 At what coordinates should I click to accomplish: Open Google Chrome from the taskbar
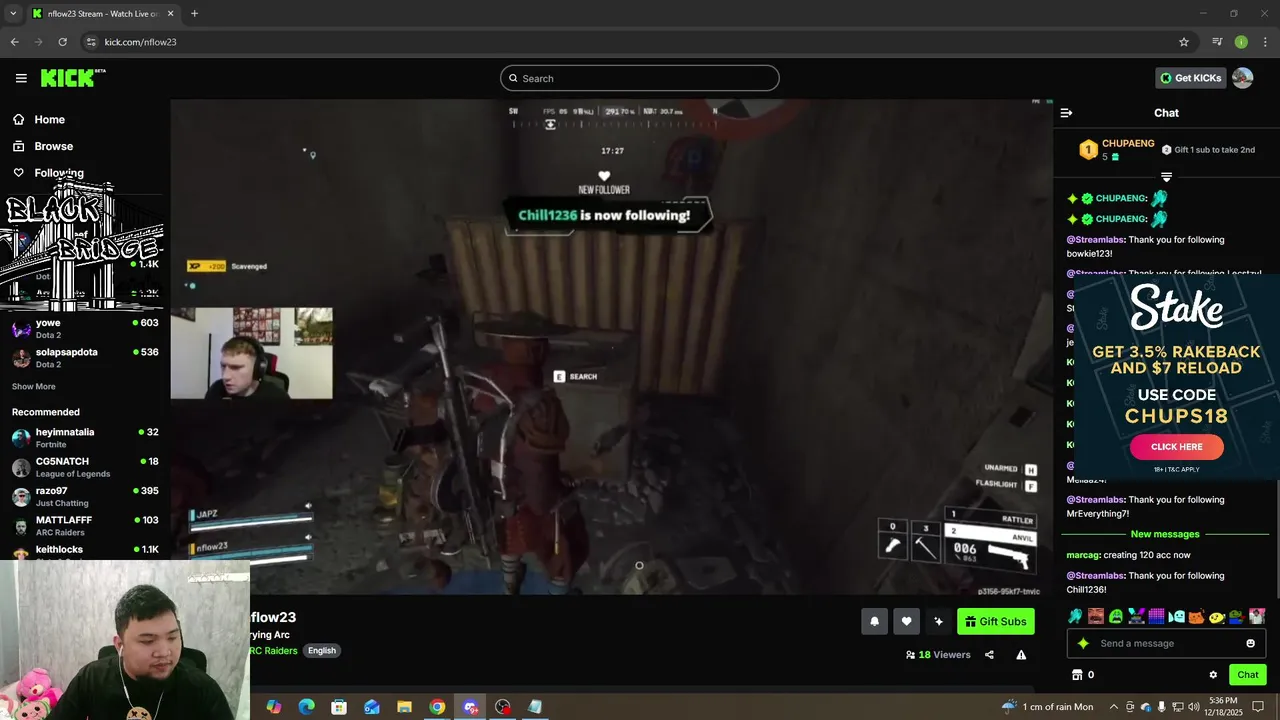437,707
